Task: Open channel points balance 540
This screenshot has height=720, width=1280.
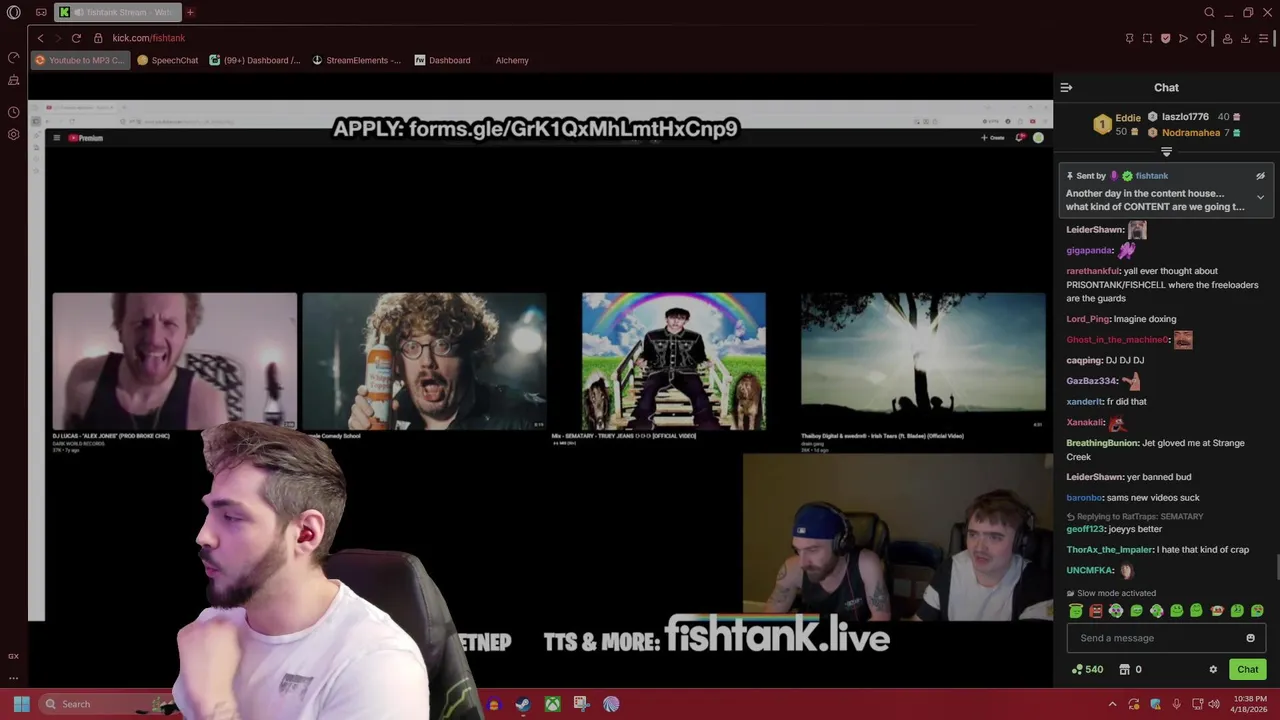Action: point(1087,670)
